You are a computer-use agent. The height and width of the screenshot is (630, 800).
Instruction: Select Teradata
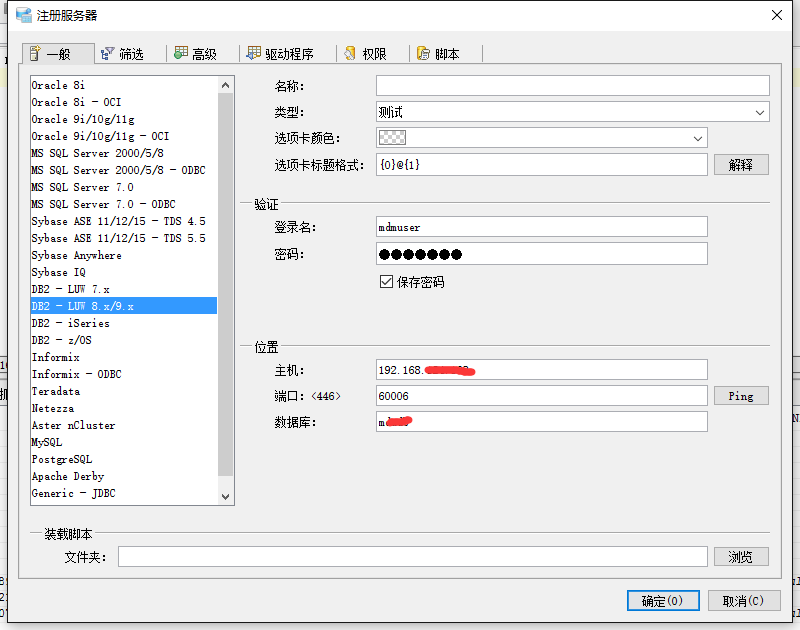pyautogui.click(x=124, y=391)
